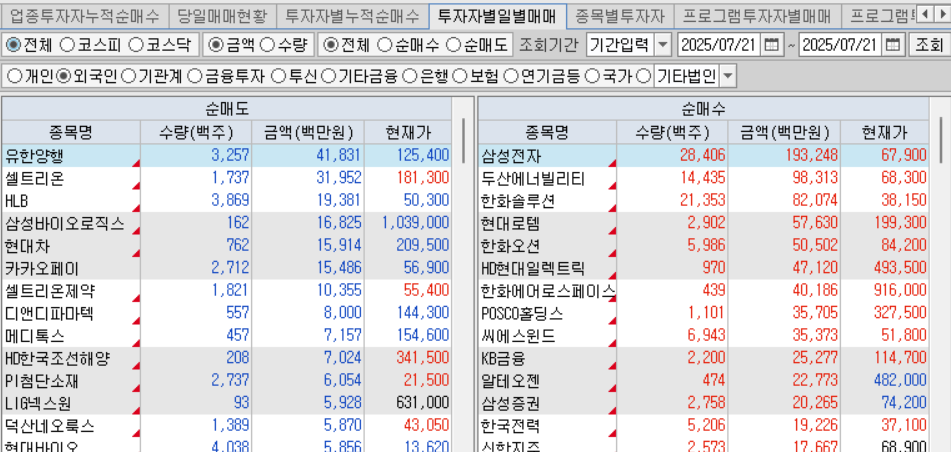Viewport: 951px width, 452px height.
Task: Select 은행 investor radio button
Action: pyautogui.click(x=409, y=76)
